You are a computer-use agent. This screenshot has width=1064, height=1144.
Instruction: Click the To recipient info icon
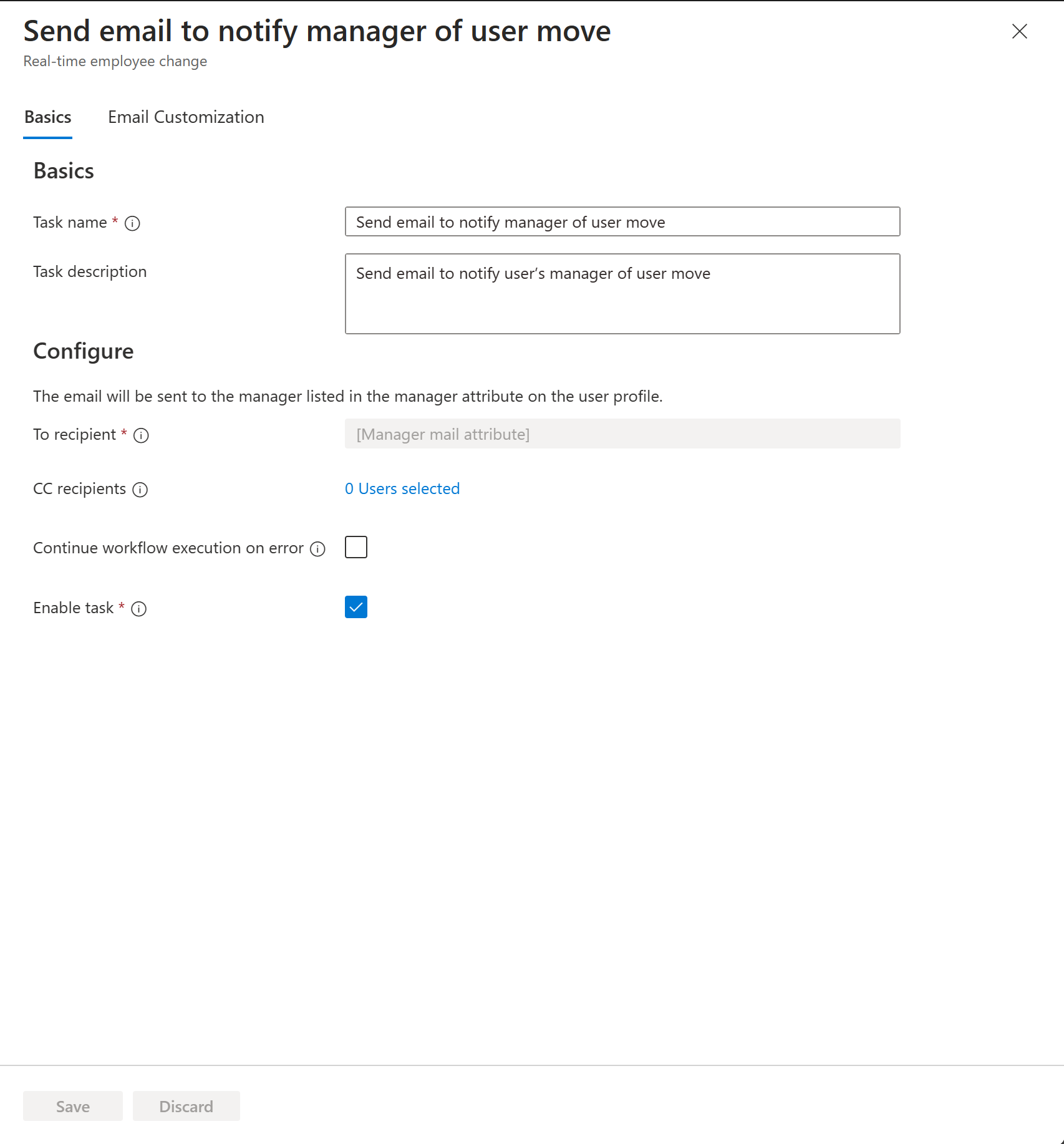(142, 435)
